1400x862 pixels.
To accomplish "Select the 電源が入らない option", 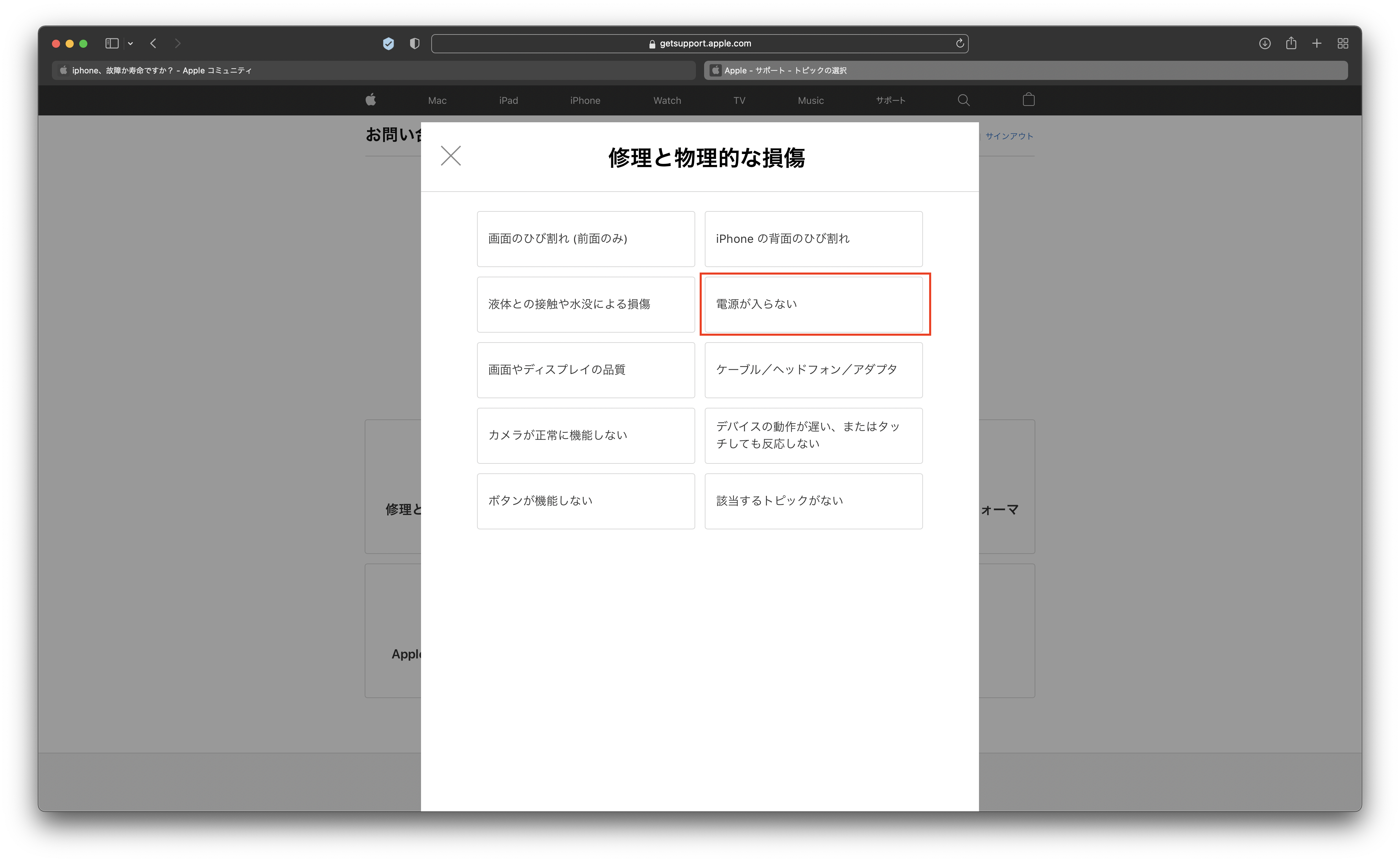I will pos(814,304).
